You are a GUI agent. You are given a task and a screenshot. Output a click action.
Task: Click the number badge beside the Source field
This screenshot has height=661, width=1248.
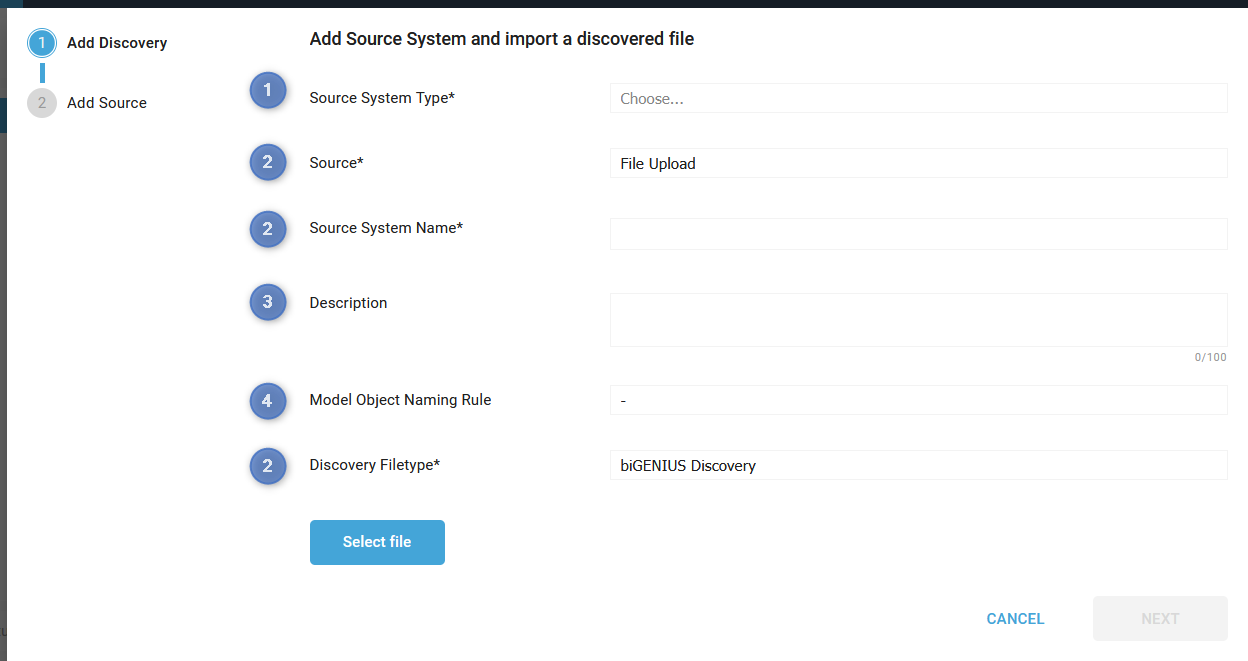267,162
